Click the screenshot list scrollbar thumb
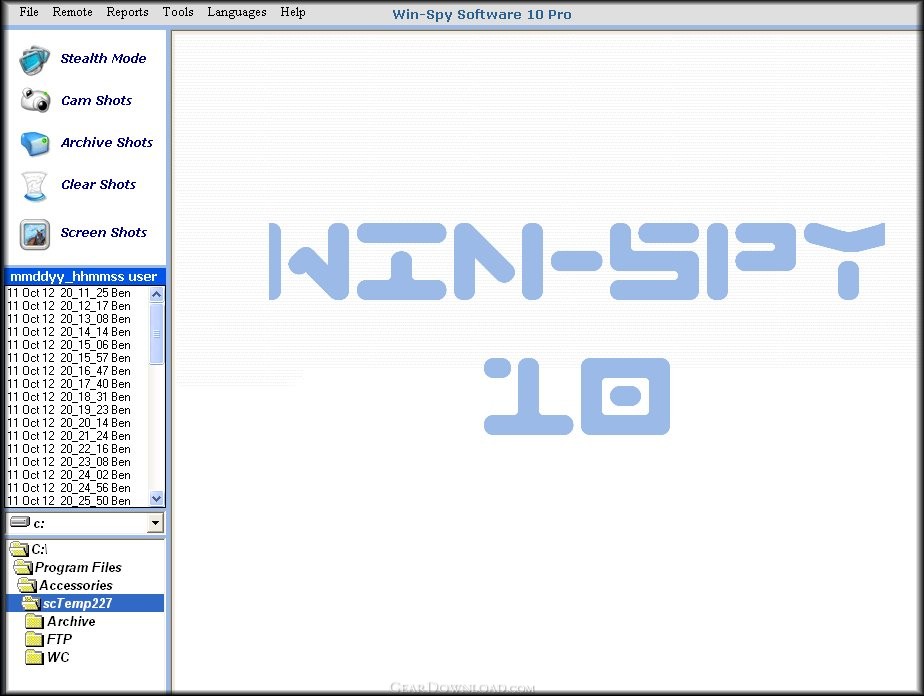This screenshot has height=696, width=924. click(156, 332)
